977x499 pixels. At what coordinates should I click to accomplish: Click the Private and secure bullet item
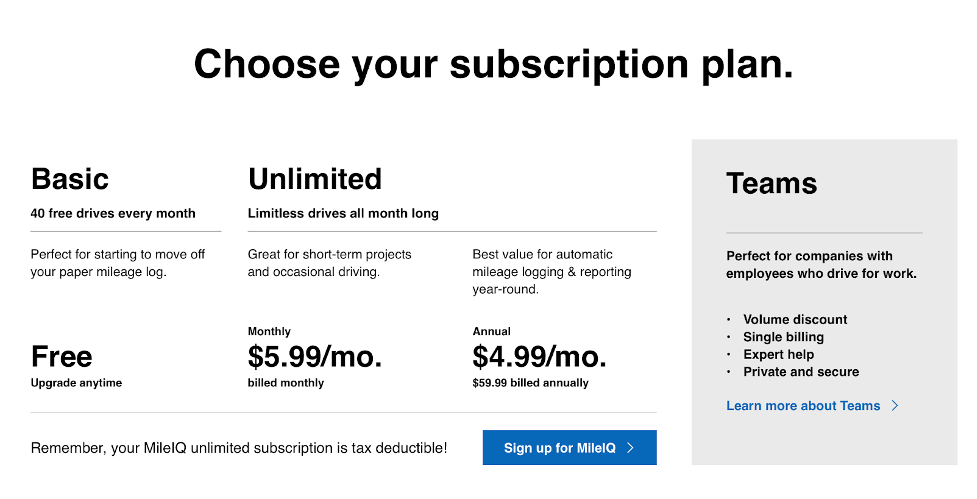click(x=801, y=372)
